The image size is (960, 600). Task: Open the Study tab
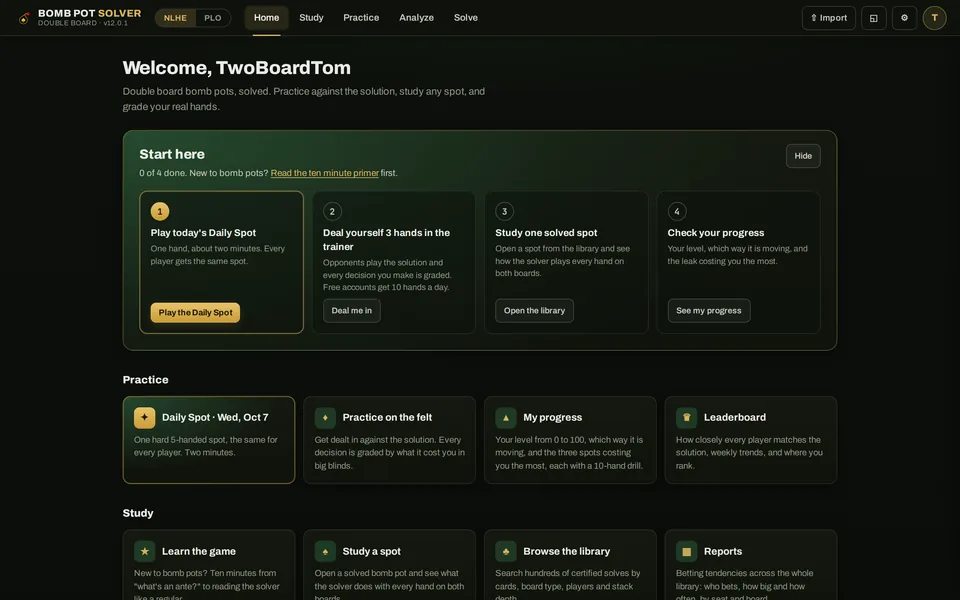(x=311, y=18)
